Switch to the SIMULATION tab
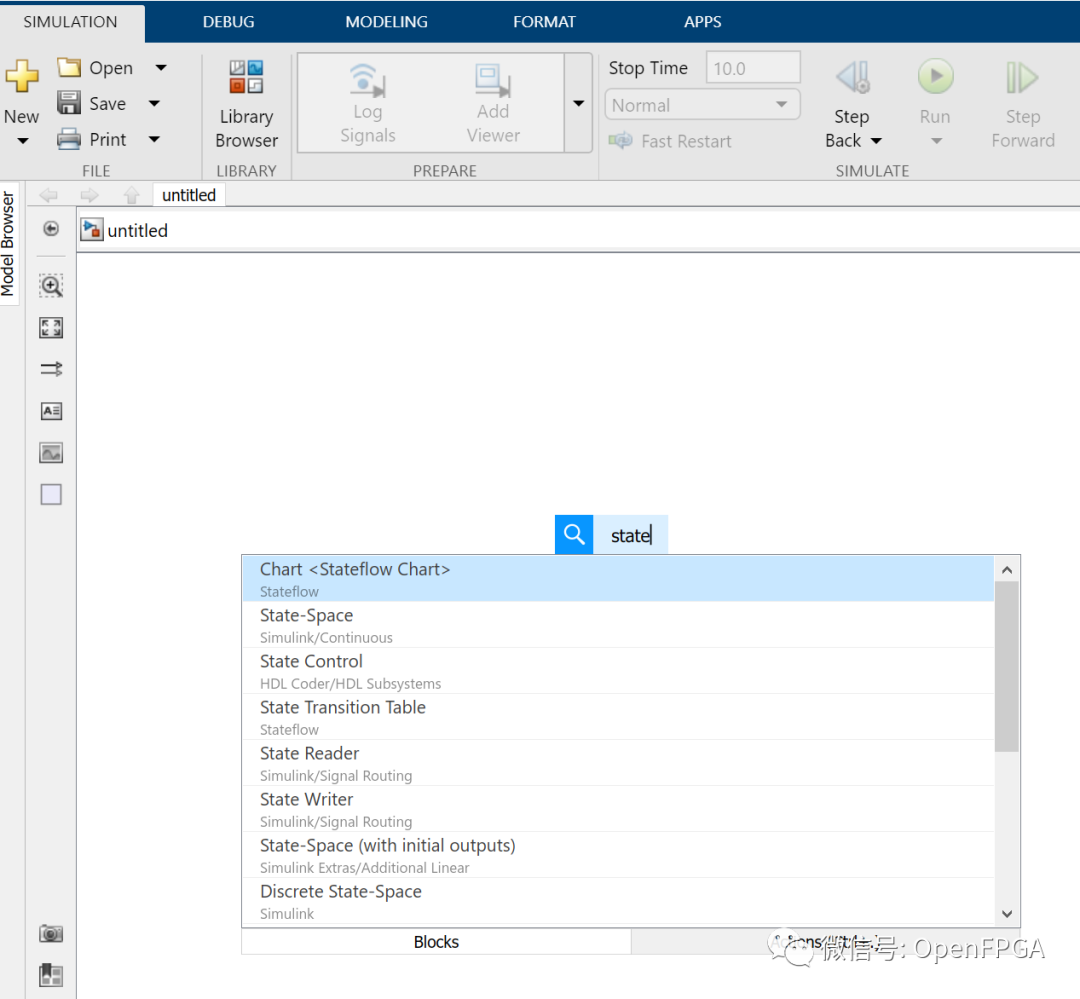This screenshot has height=999, width=1080. 70,22
